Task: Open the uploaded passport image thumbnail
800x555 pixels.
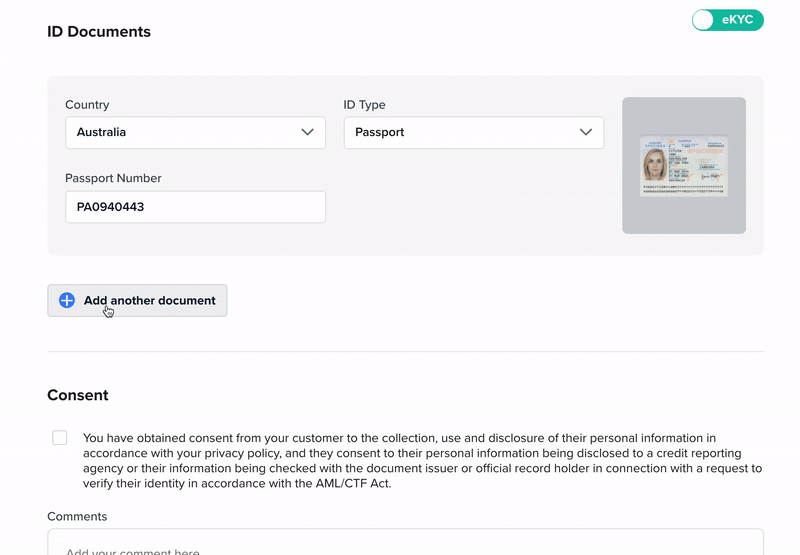Action: pyautogui.click(x=684, y=165)
